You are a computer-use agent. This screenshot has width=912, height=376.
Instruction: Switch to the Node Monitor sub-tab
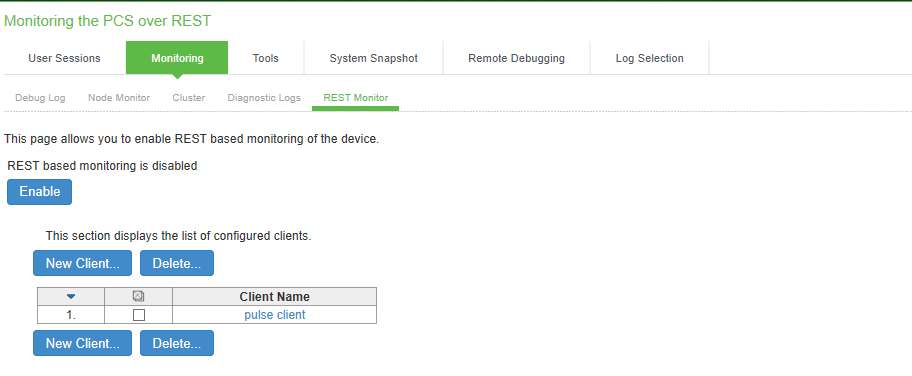tap(119, 98)
